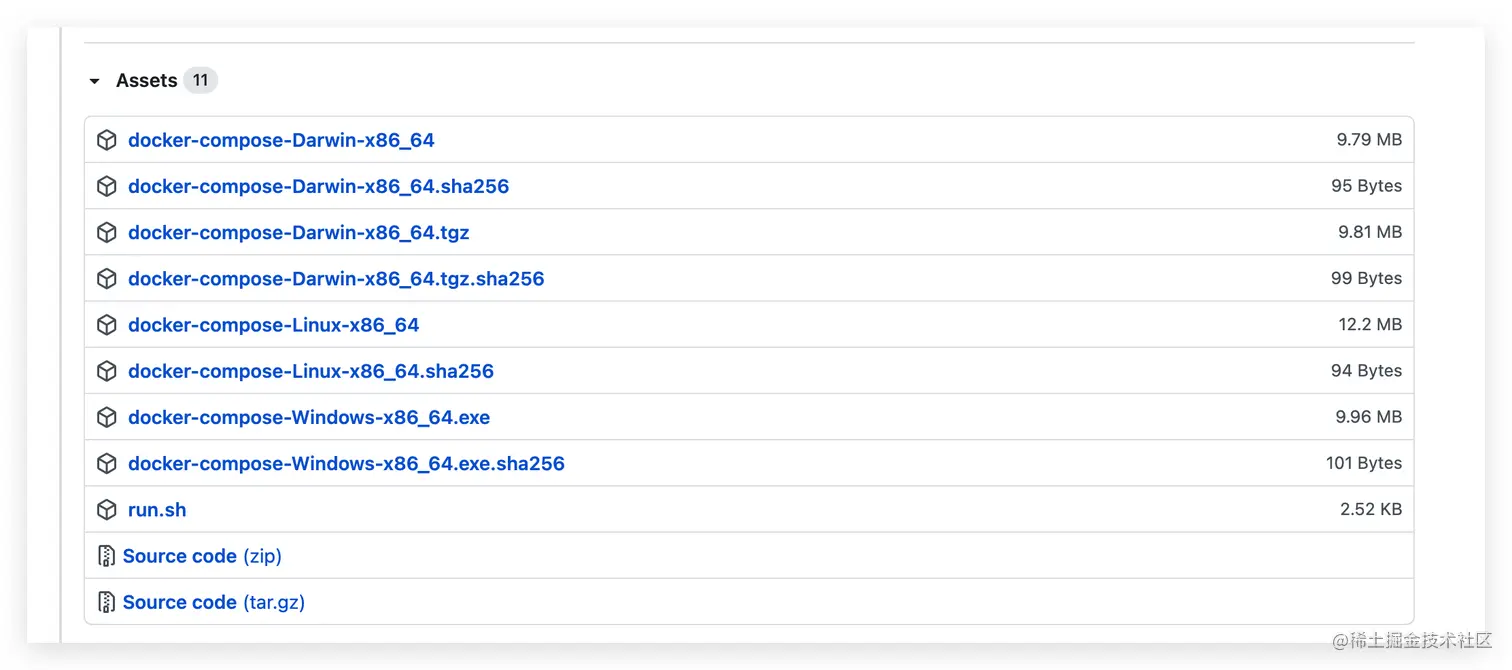
Task: Click package icon beside docker-compose-Darwin-x86_64.sha256
Action: click(x=107, y=186)
